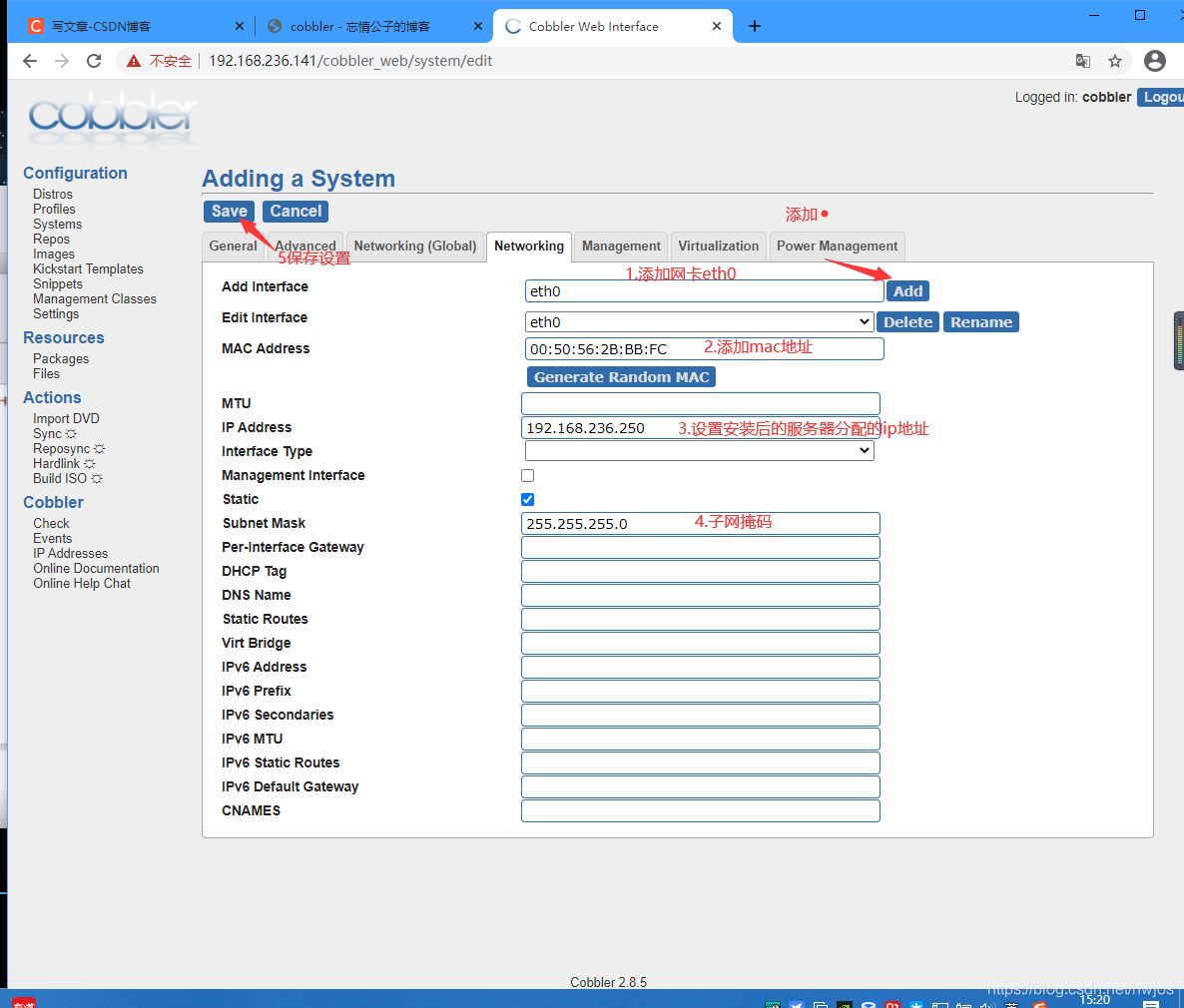Image resolution: width=1184 pixels, height=1008 pixels.
Task: Switch to the cobbler blog tab
Action: [373, 26]
